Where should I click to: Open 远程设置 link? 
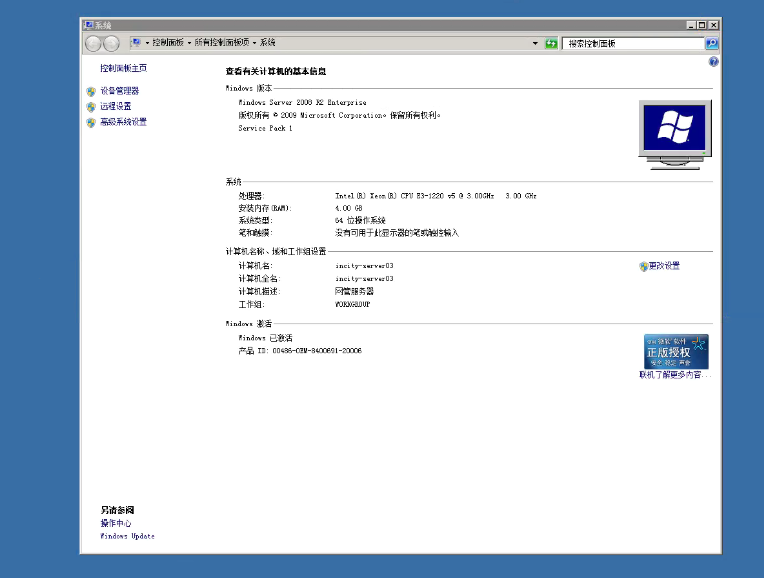coord(115,106)
